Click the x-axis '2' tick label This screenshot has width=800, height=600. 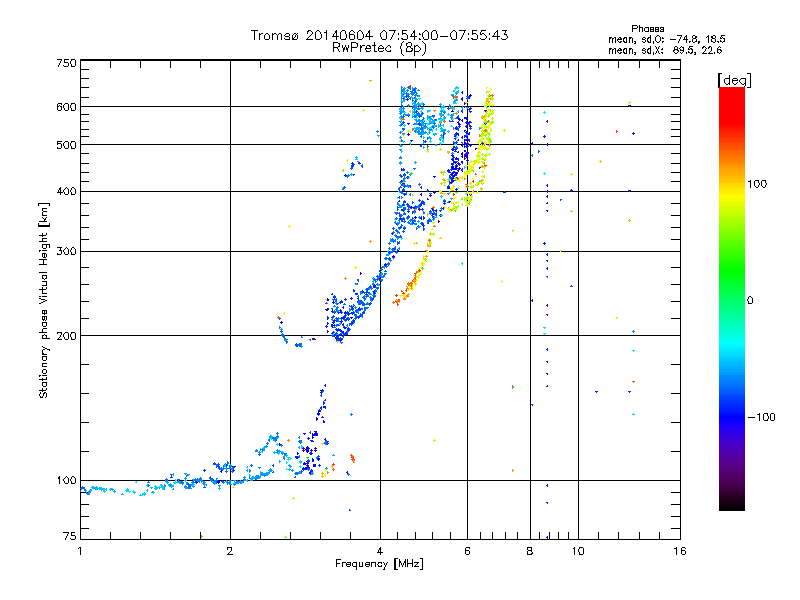(x=230, y=551)
